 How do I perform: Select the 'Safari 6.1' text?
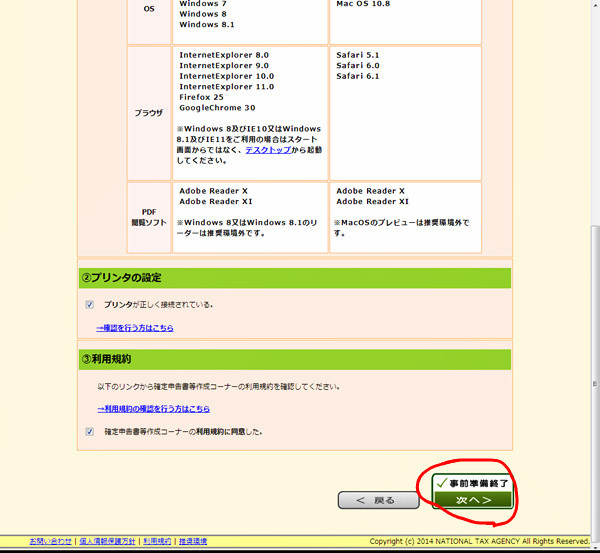click(x=358, y=76)
